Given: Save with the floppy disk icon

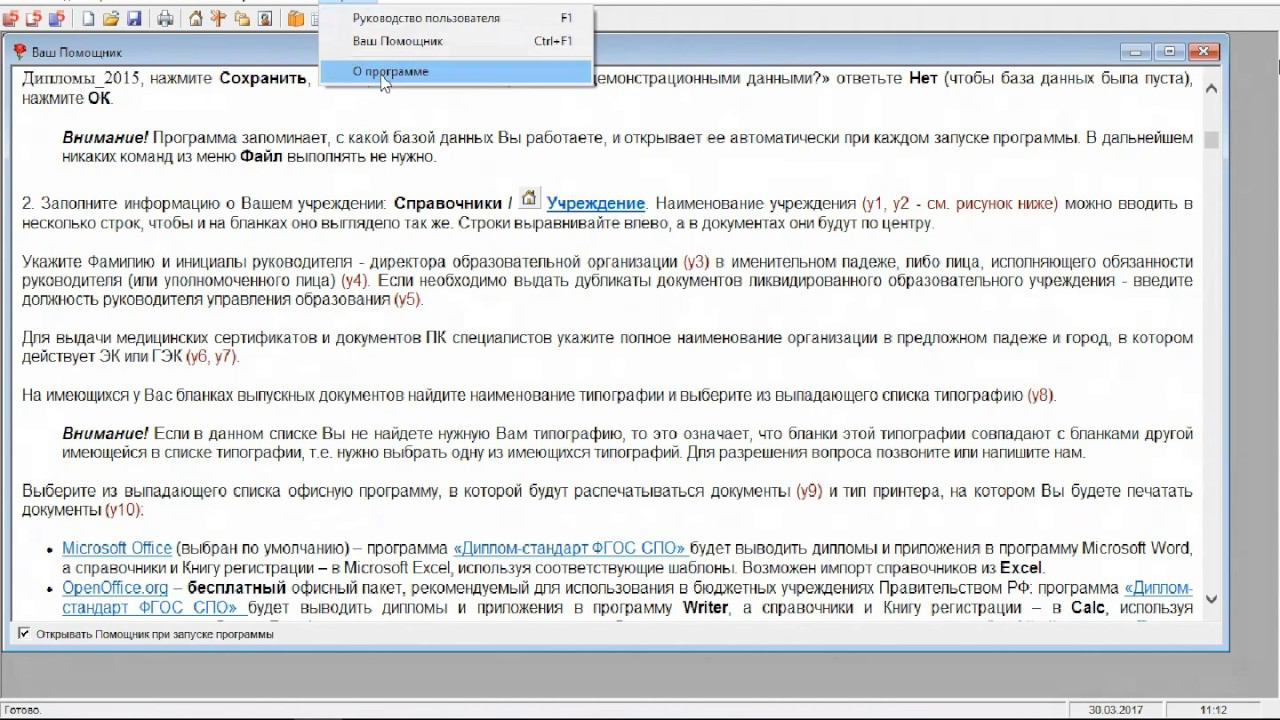Looking at the screenshot, I should point(134,19).
